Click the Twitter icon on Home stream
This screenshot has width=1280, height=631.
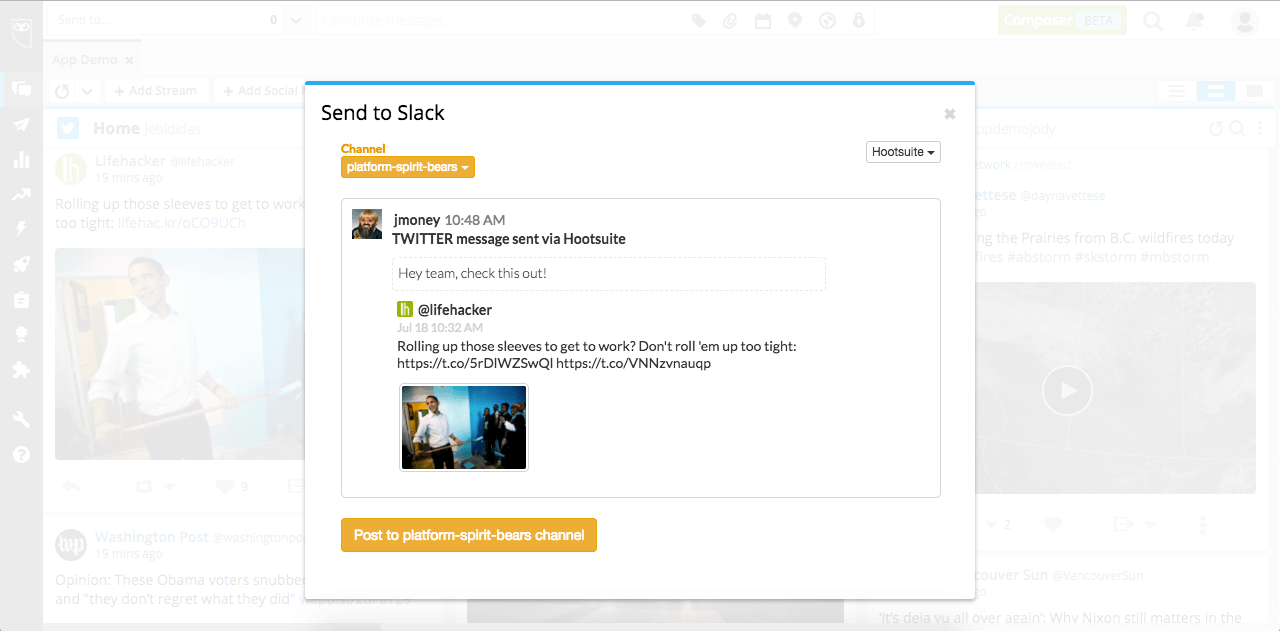pos(67,128)
